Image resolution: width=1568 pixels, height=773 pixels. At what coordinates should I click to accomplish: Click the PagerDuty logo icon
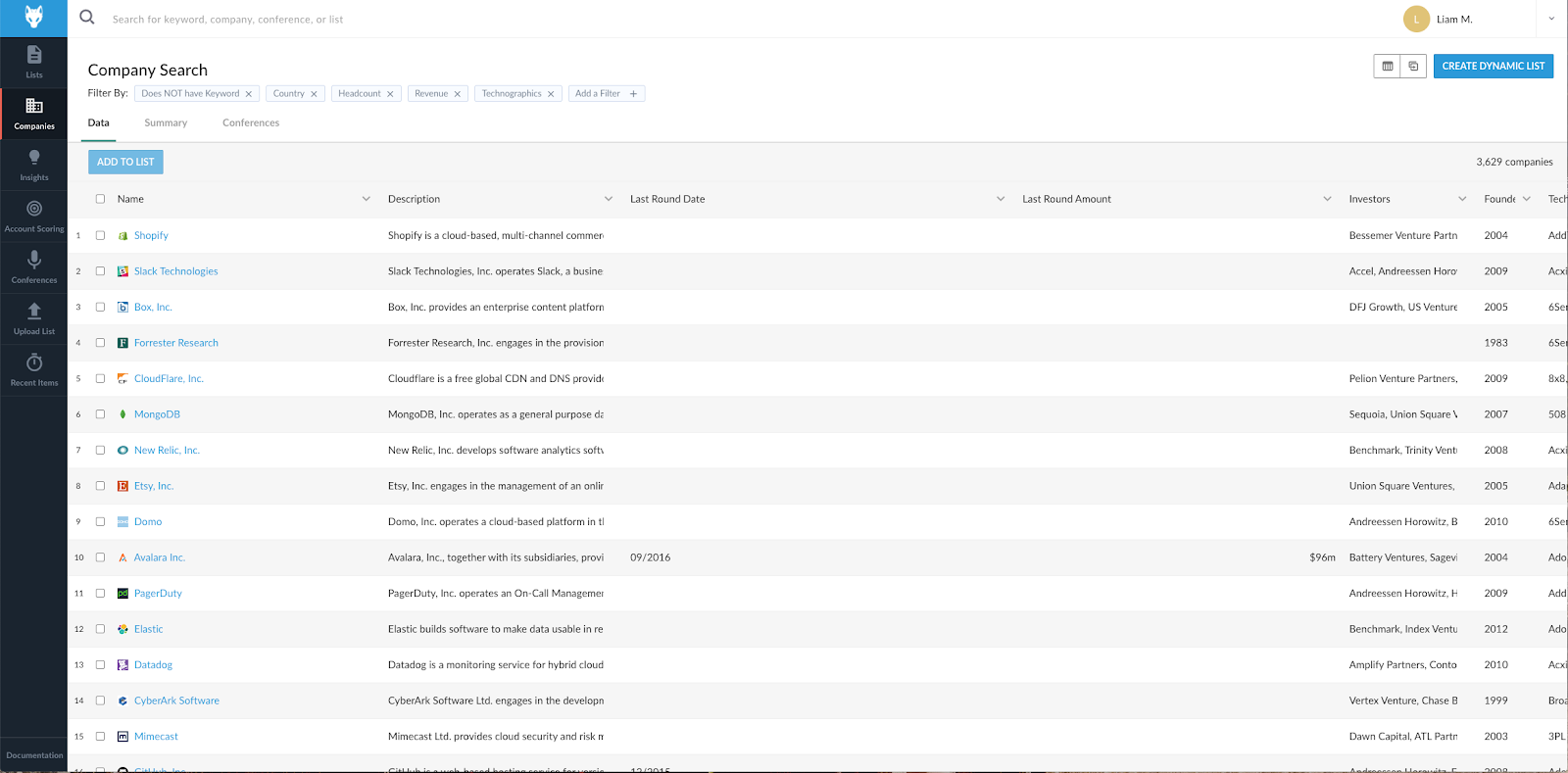[122, 594]
